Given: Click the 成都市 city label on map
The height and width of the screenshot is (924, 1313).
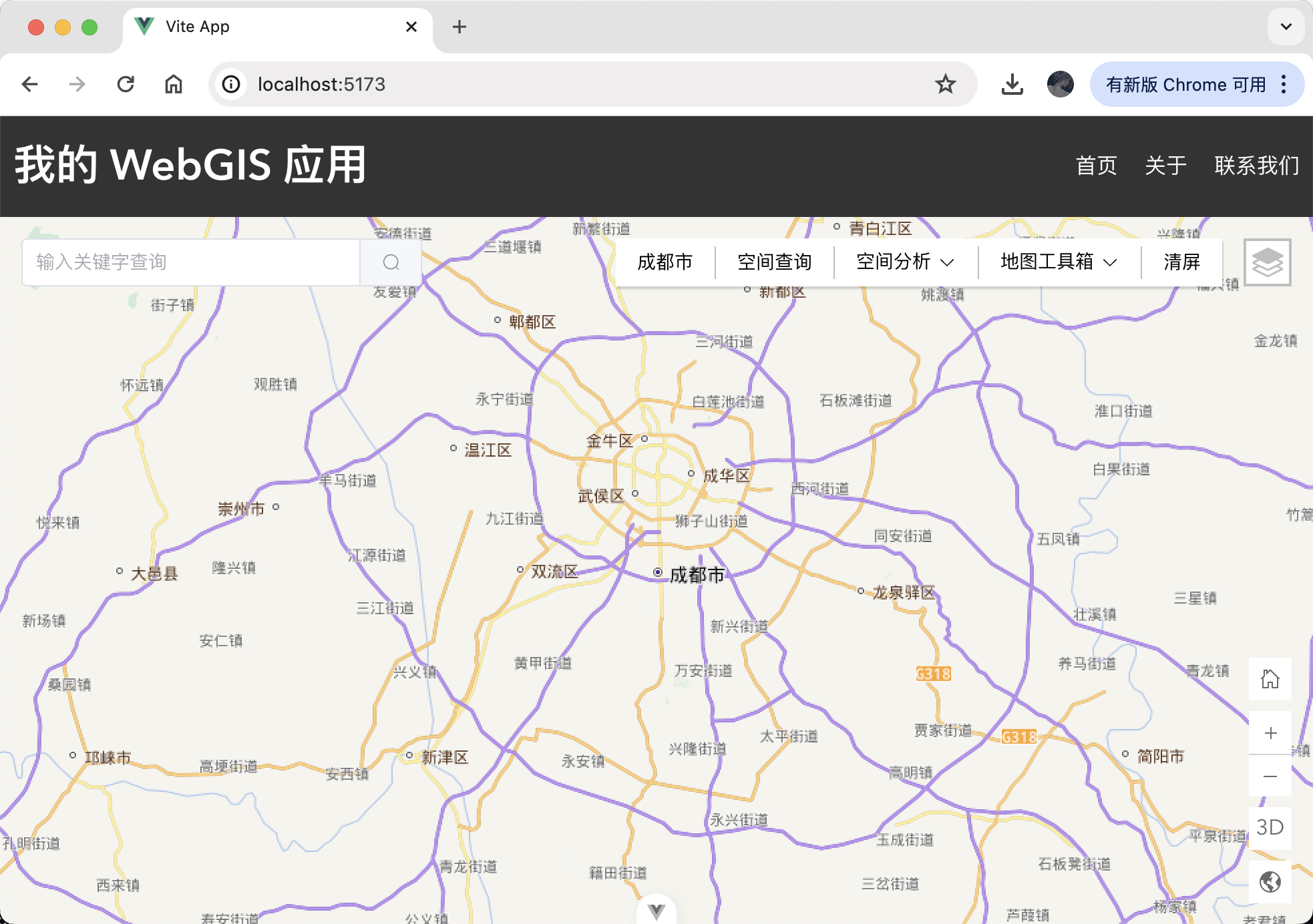Looking at the screenshot, I should coord(697,575).
